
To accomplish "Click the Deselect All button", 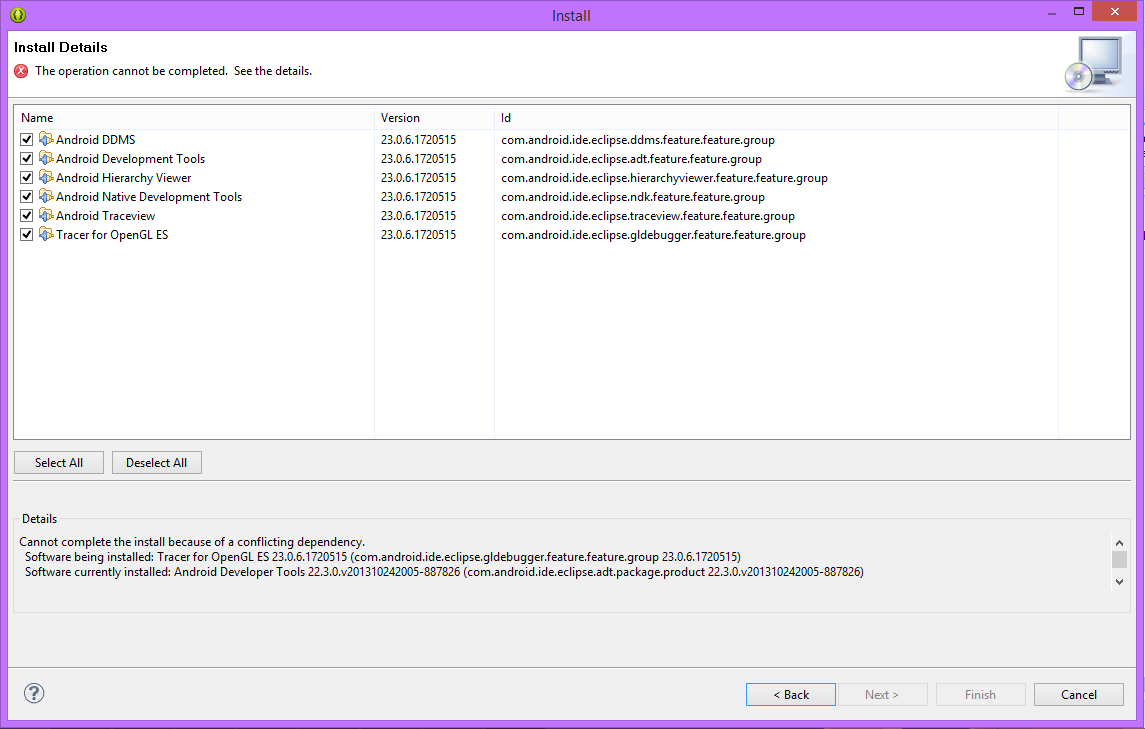I will [156, 462].
